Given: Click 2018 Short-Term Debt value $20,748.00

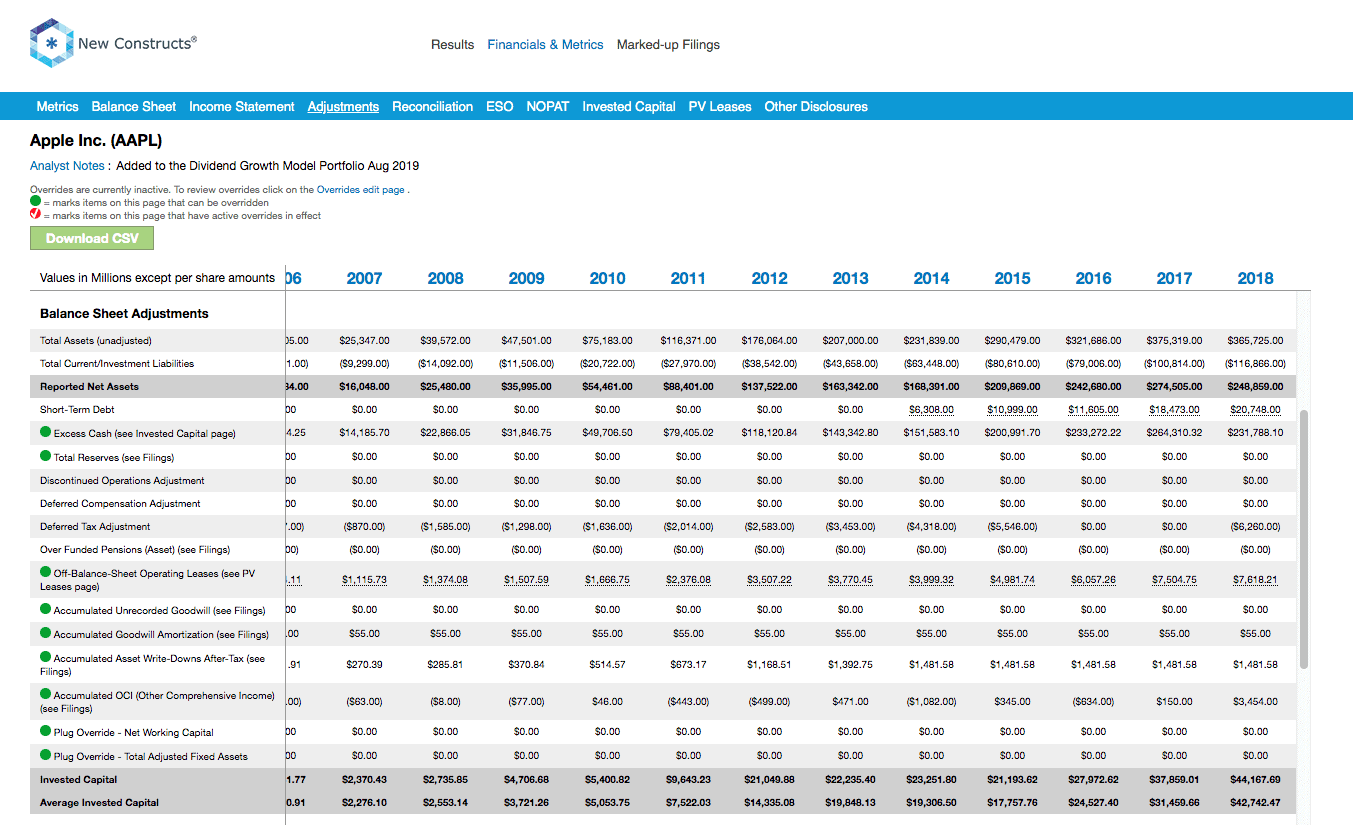Looking at the screenshot, I should (x=1255, y=410).
